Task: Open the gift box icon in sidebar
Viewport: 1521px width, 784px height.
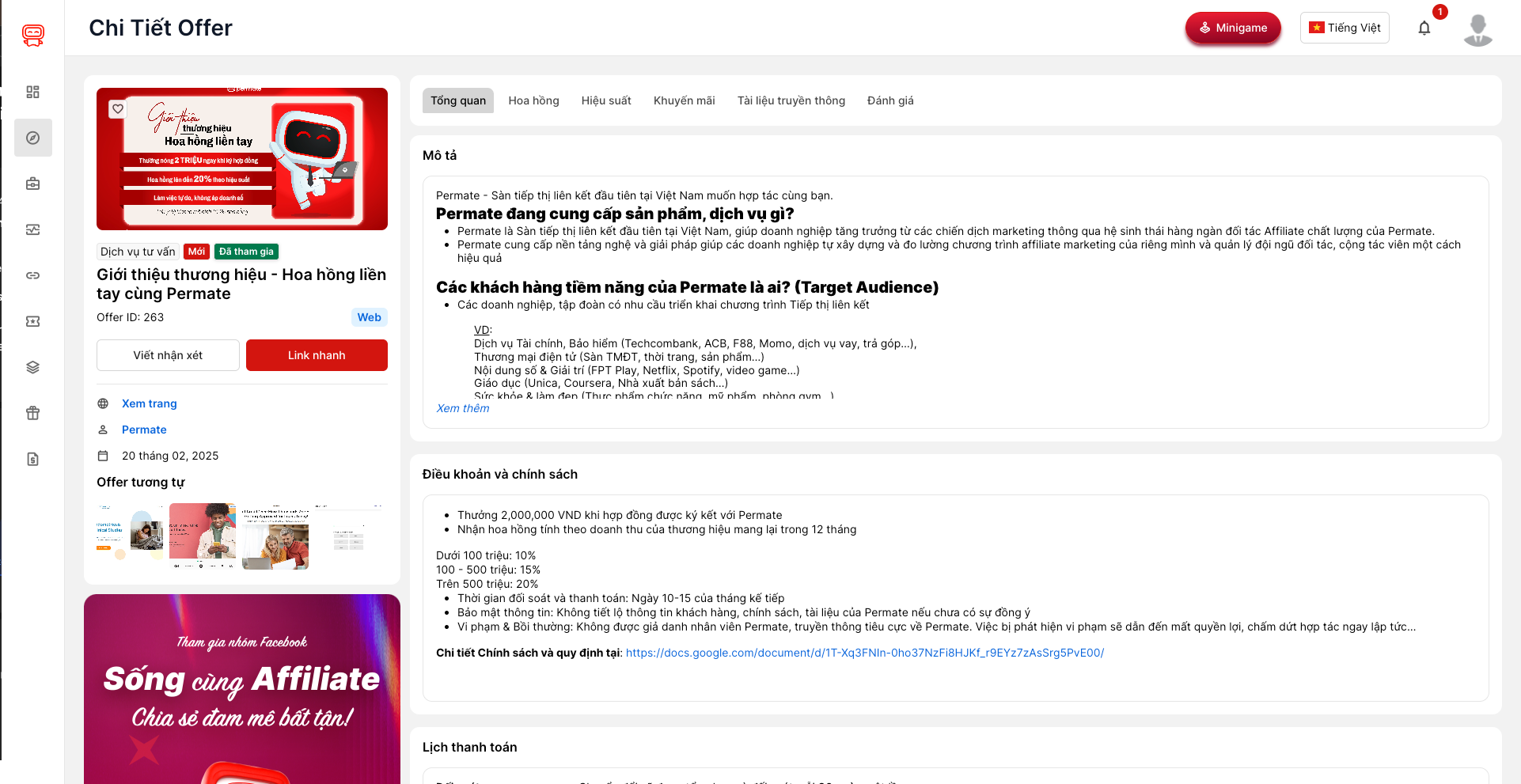Action: [x=32, y=413]
